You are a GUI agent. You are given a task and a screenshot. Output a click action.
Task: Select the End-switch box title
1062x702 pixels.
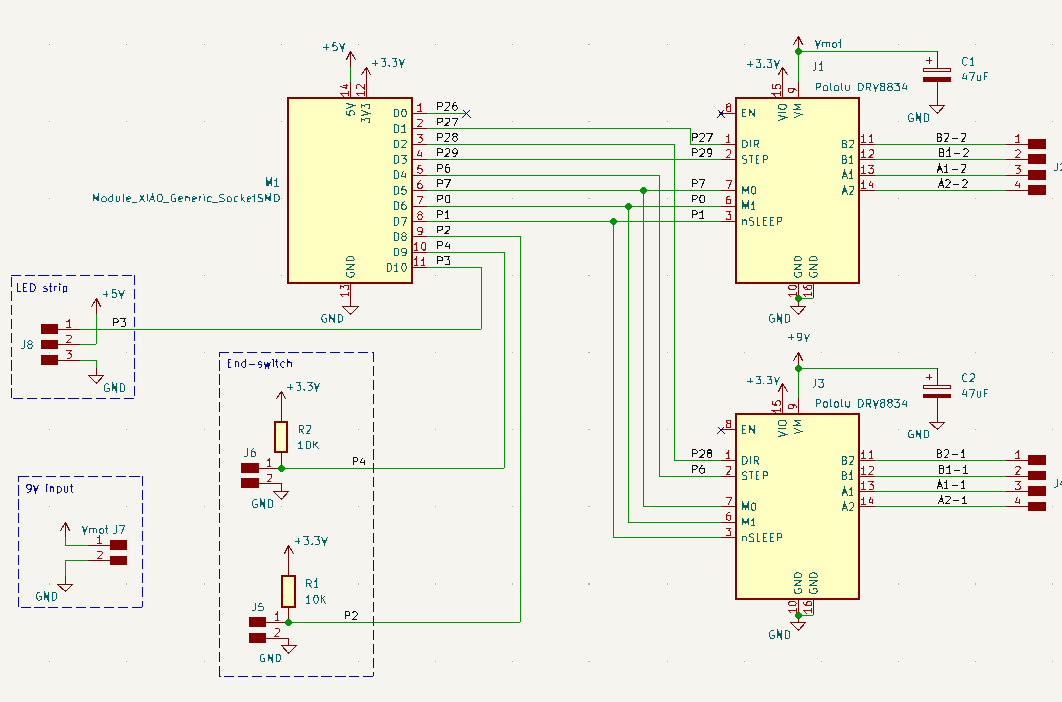[259, 364]
